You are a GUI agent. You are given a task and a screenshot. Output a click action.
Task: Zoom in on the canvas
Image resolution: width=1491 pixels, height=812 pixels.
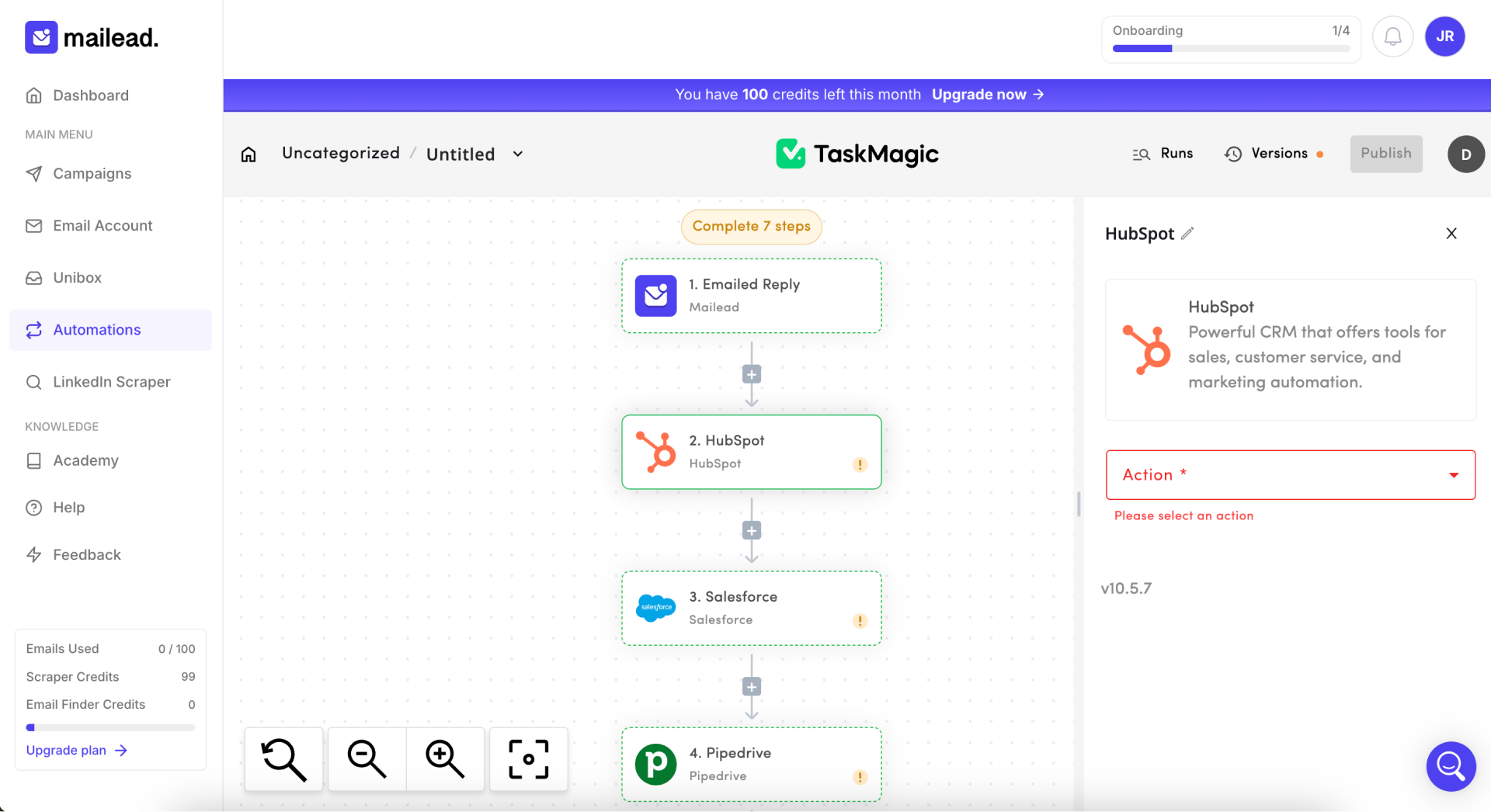(x=445, y=759)
